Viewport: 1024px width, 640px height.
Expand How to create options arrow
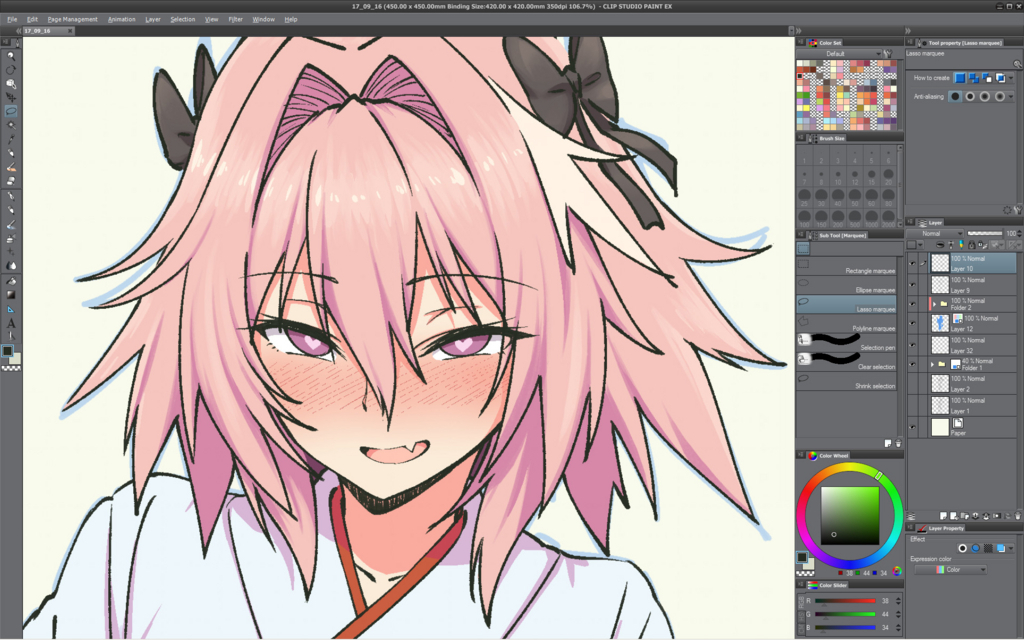pos(1011,78)
